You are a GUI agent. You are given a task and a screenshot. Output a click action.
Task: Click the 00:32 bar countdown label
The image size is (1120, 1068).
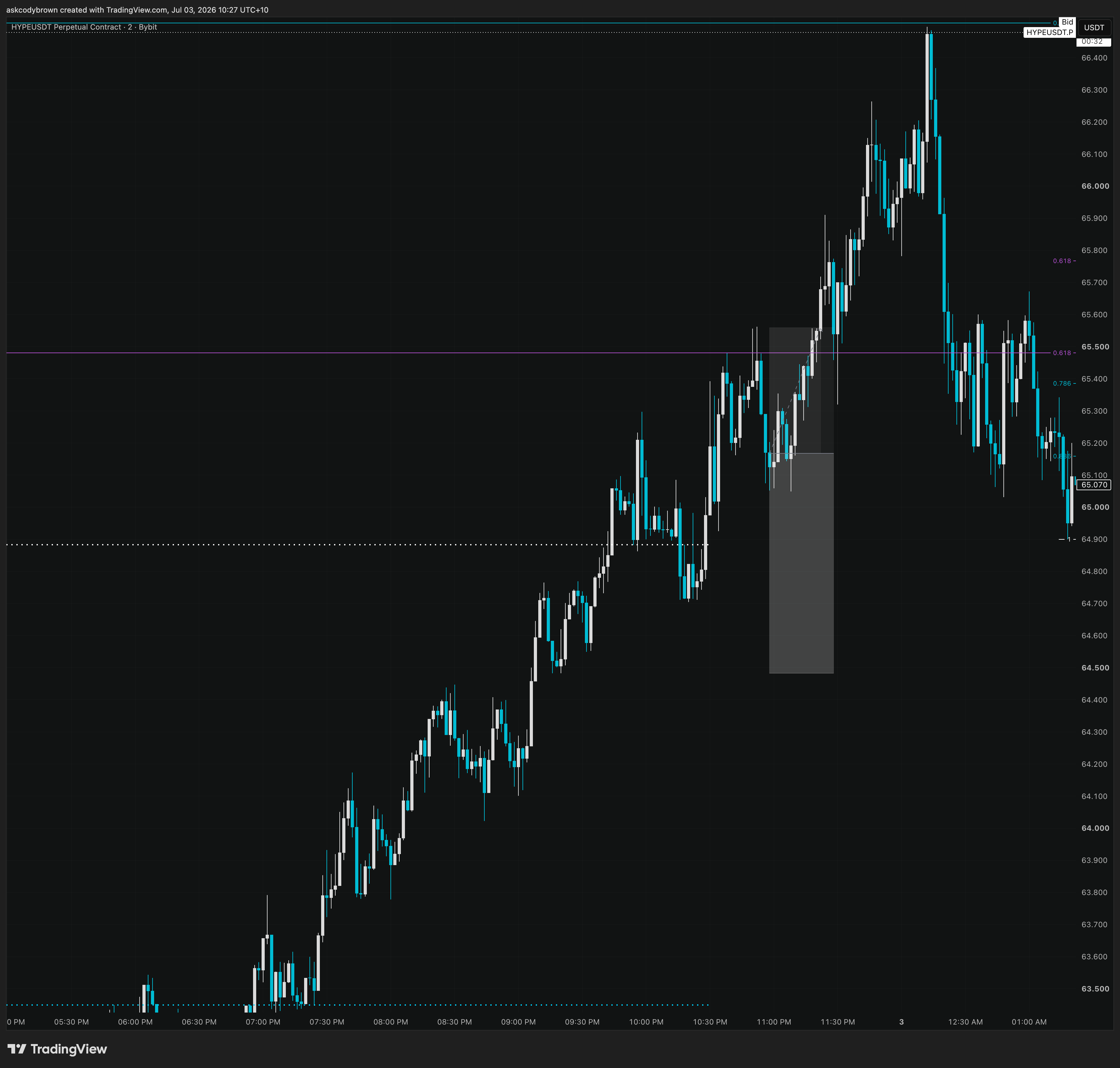(x=1093, y=42)
